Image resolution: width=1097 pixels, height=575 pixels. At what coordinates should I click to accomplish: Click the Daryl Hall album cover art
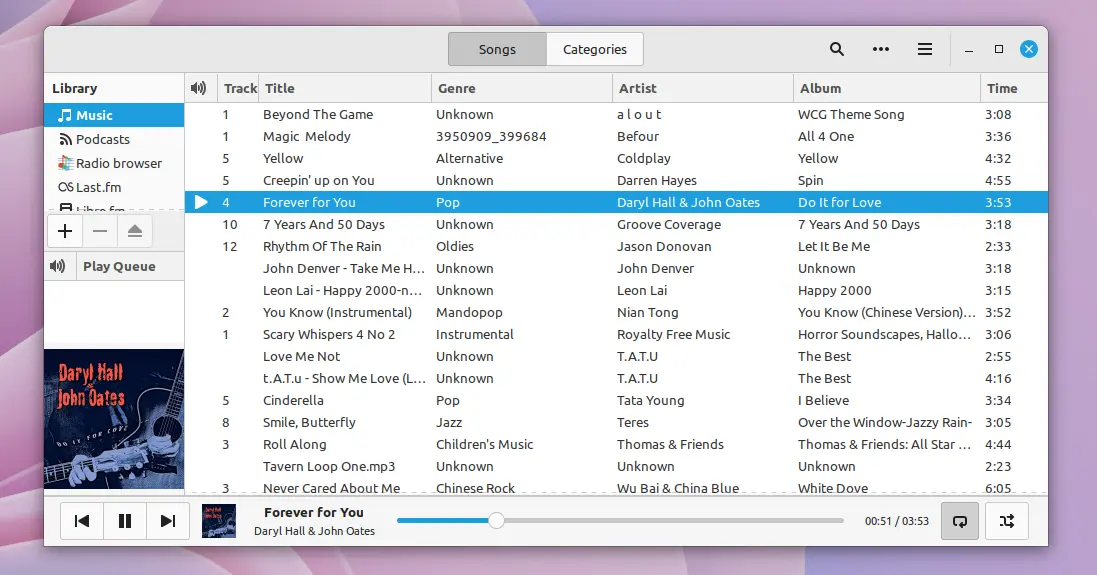coord(114,418)
